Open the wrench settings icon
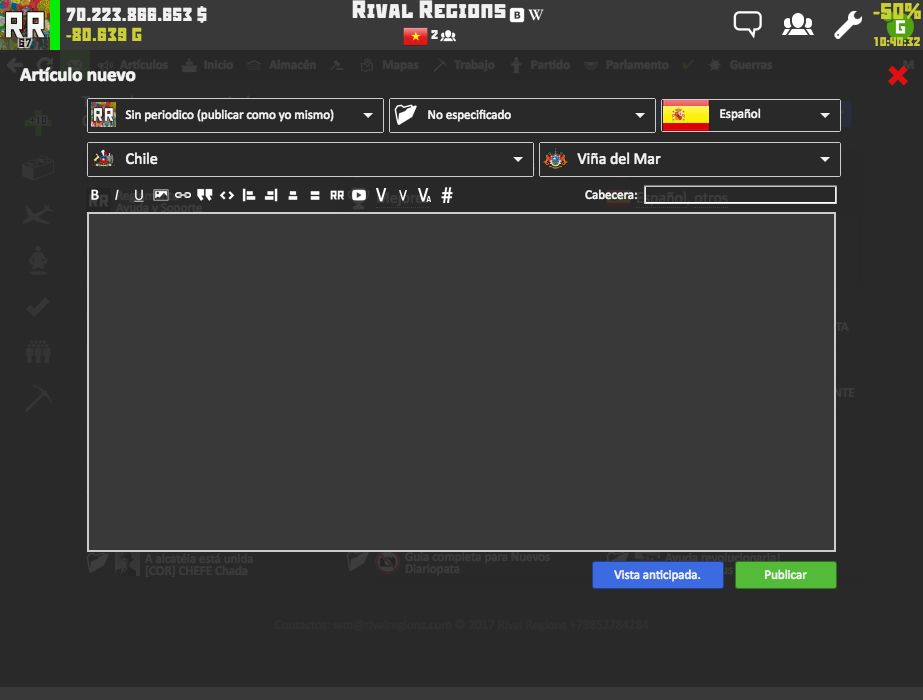 pyautogui.click(x=847, y=24)
